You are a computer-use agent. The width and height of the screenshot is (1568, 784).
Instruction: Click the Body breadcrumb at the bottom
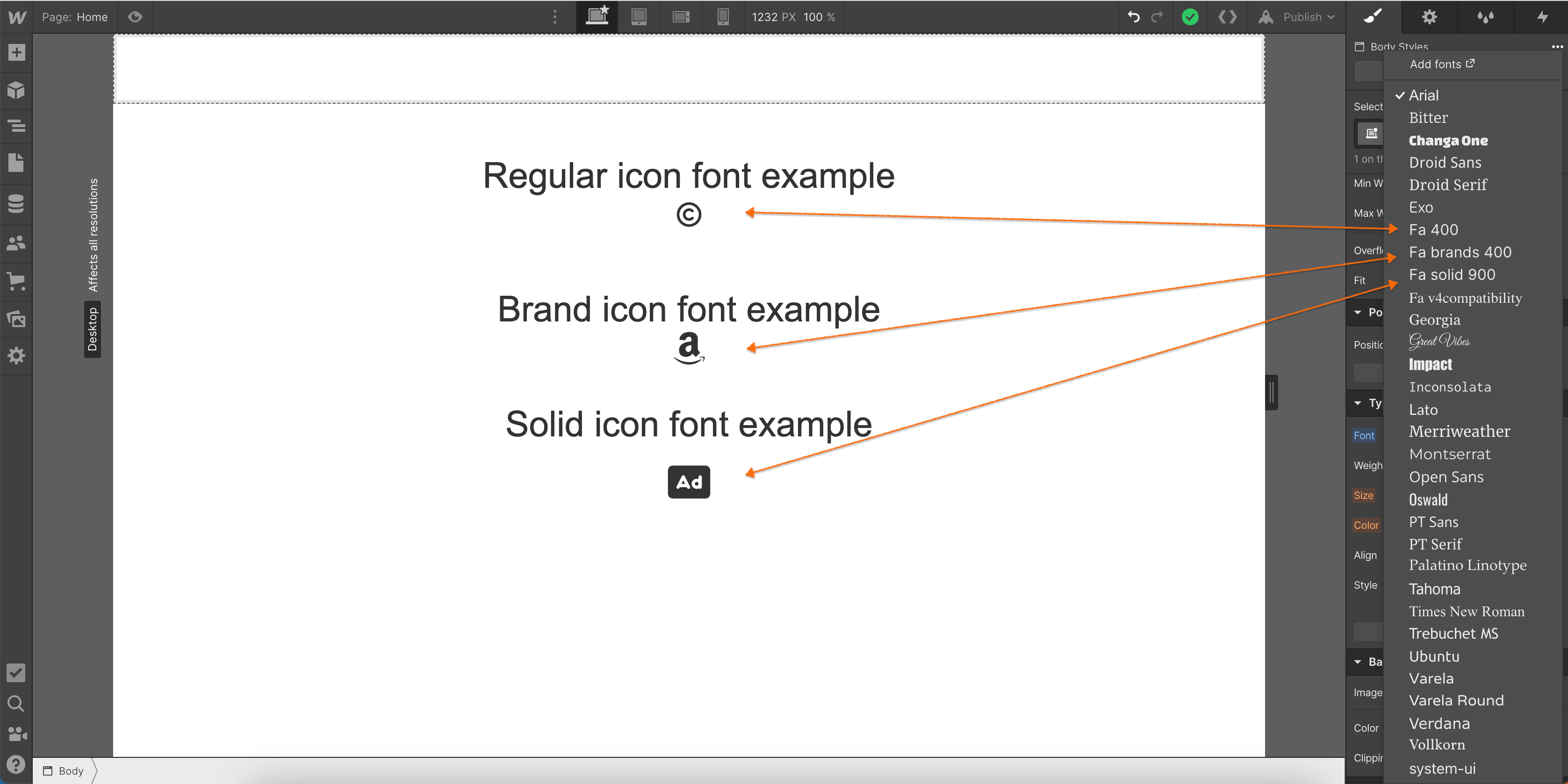[x=70, y=770]
